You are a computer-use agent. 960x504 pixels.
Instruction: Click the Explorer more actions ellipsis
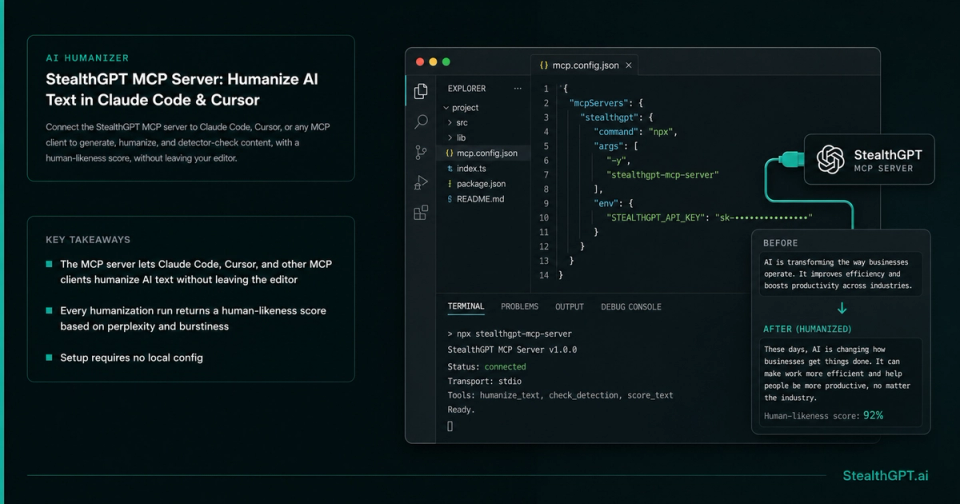coord(518,88)
